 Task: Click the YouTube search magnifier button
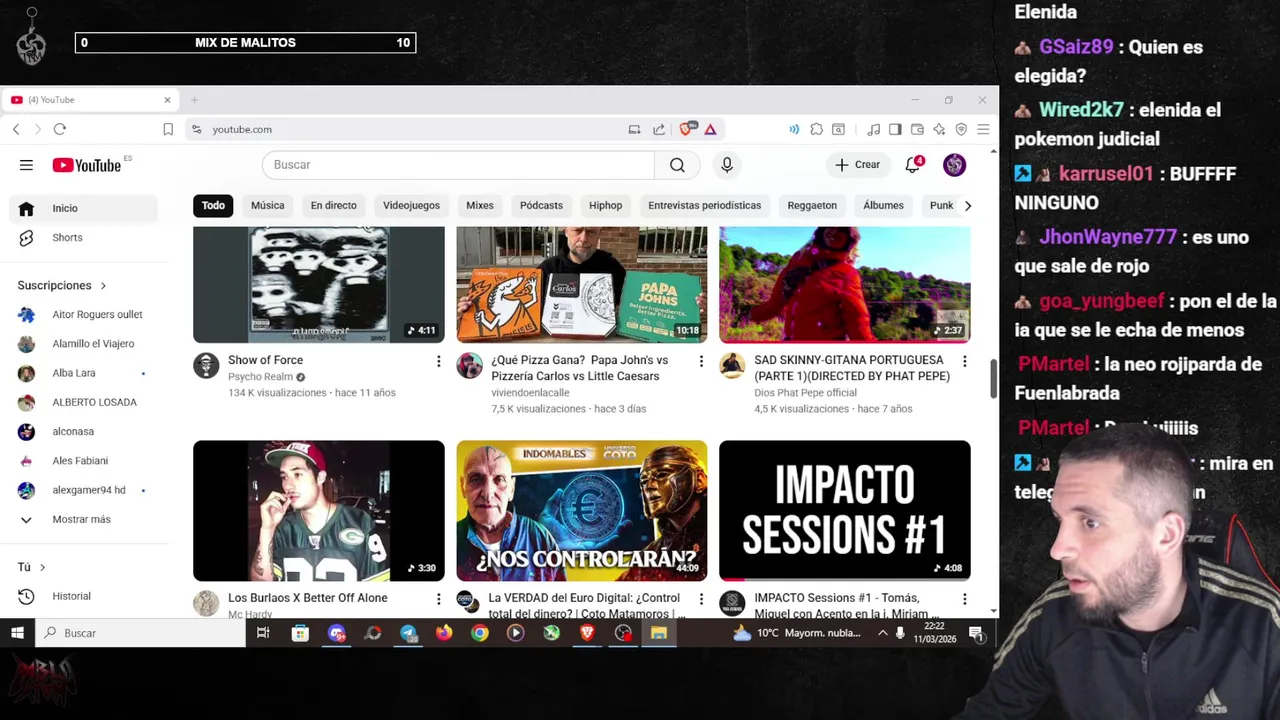click(x=677, y=165)
